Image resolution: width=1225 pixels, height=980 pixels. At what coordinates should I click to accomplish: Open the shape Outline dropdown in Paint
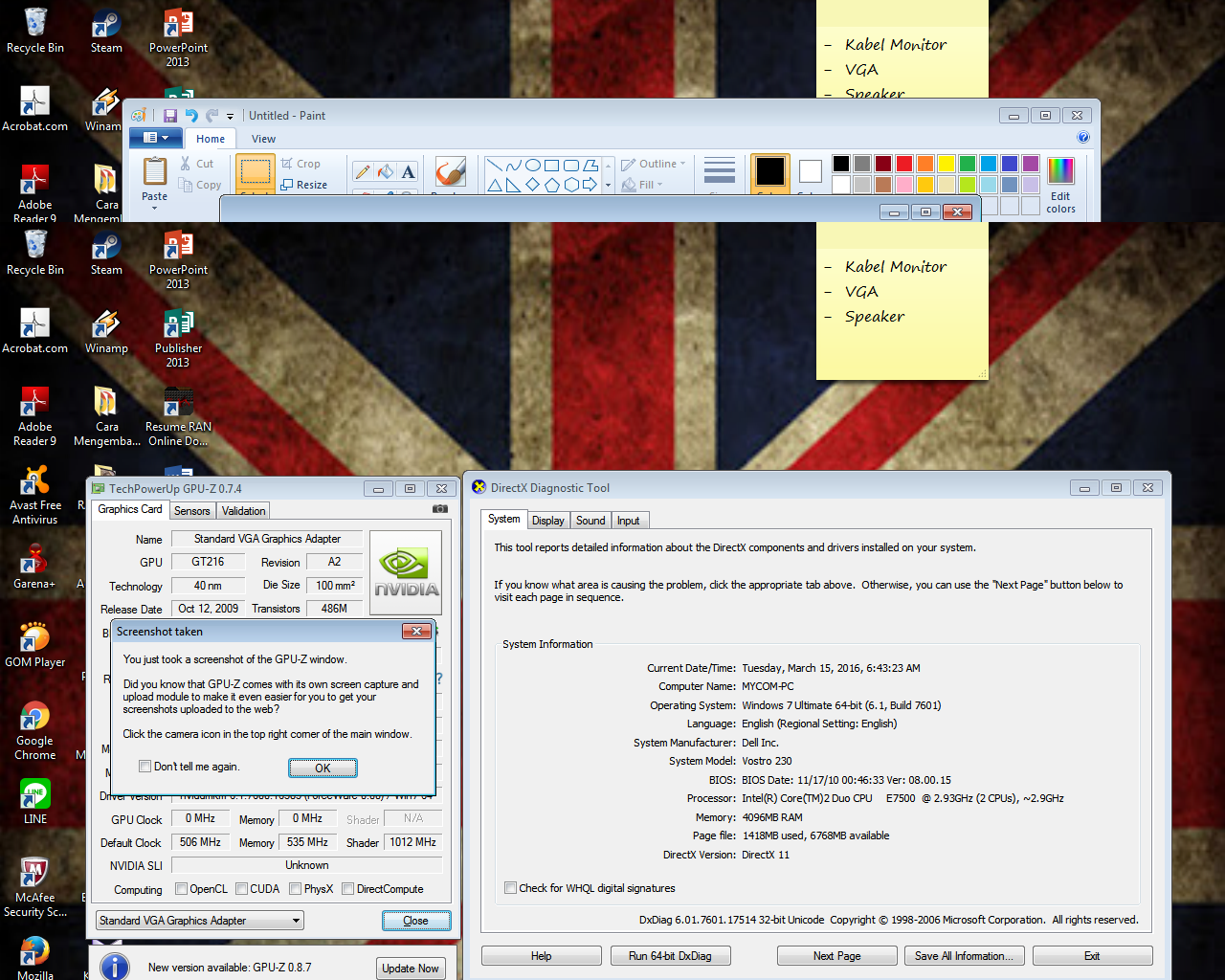click(654, 164)
